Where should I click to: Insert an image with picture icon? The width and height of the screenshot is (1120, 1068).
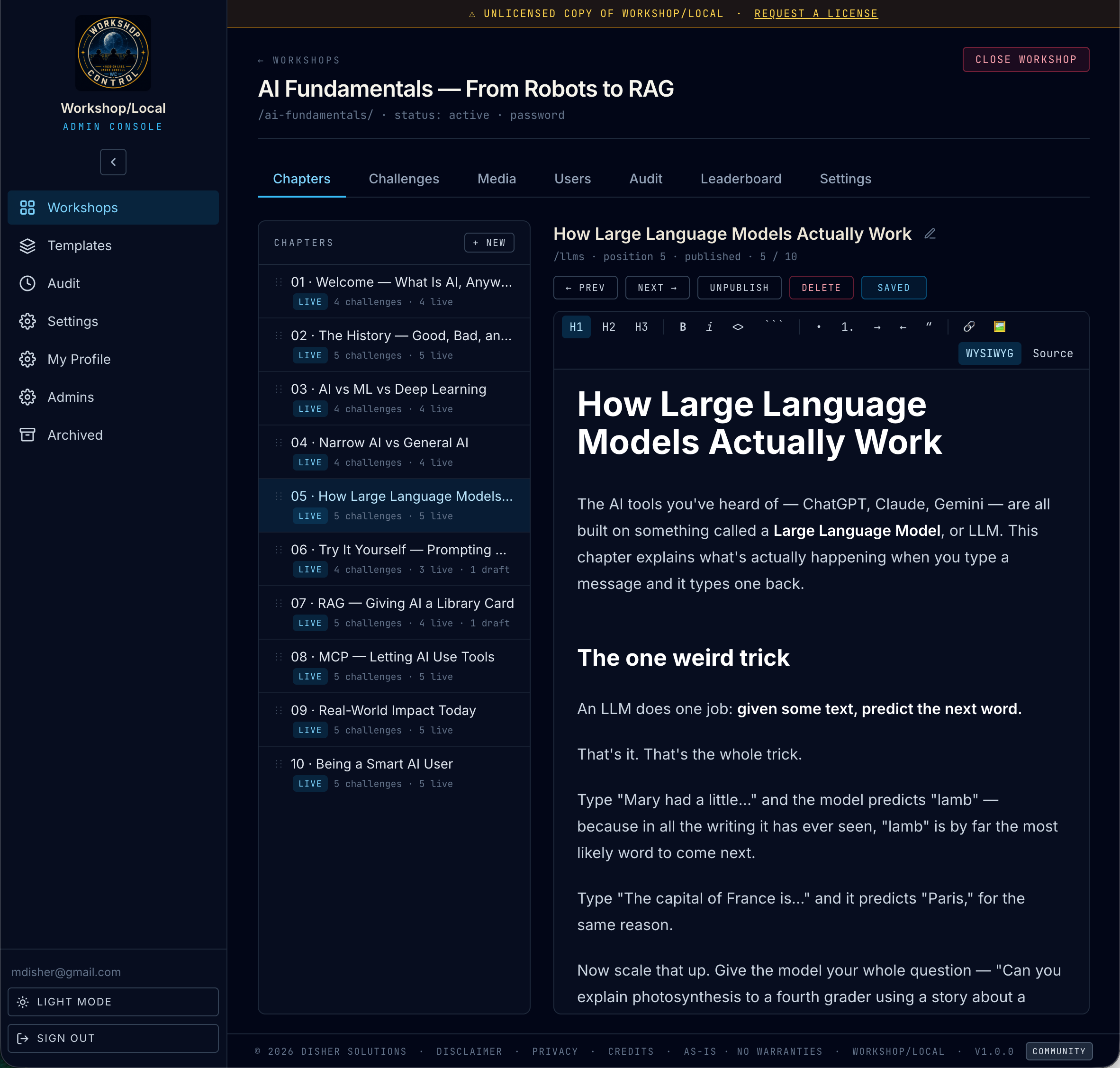[x=999, y=327]
